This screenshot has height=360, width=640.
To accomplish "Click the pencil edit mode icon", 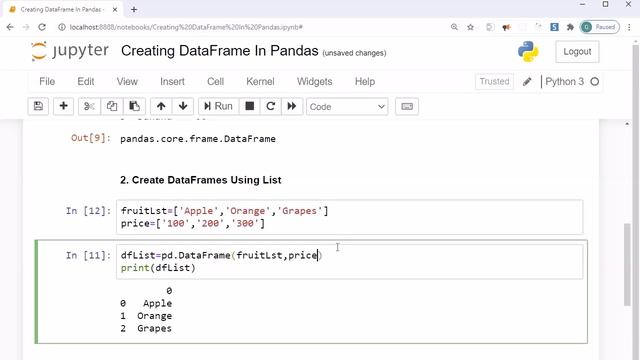I will [527, 82].
